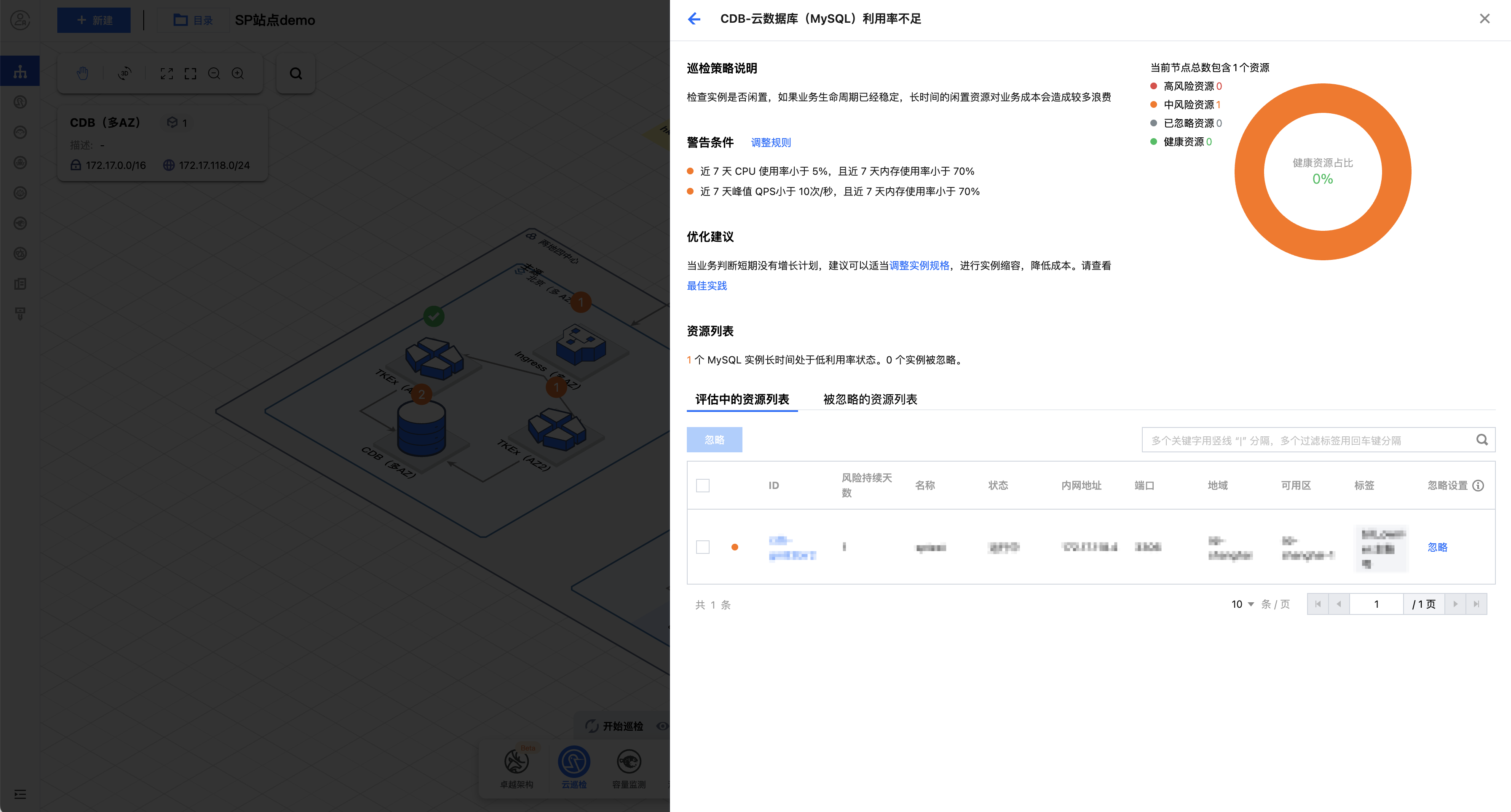Click 健康资源 legend item
The width and height of the screenshot is (1511, 812).
(1181, 142)
